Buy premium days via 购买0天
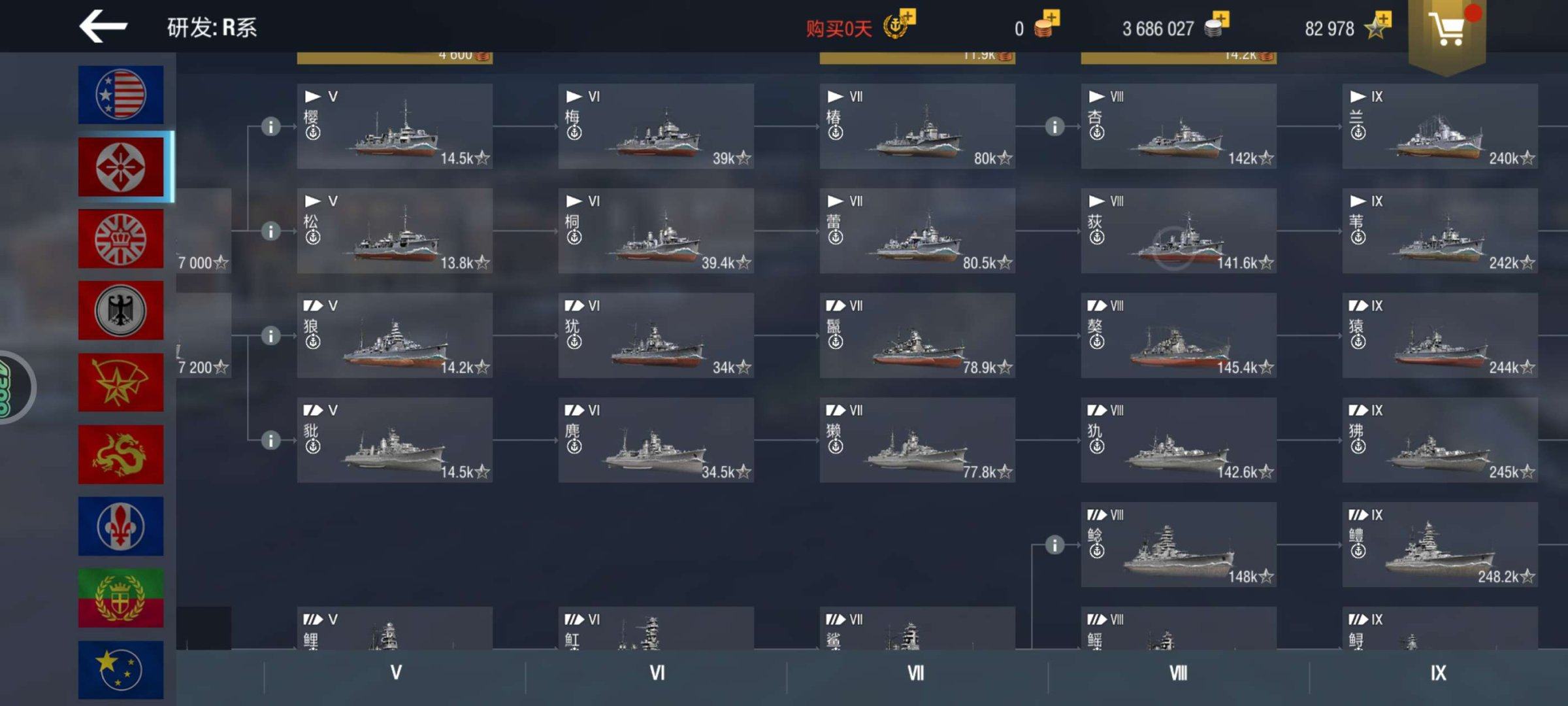 pos(860,27)
